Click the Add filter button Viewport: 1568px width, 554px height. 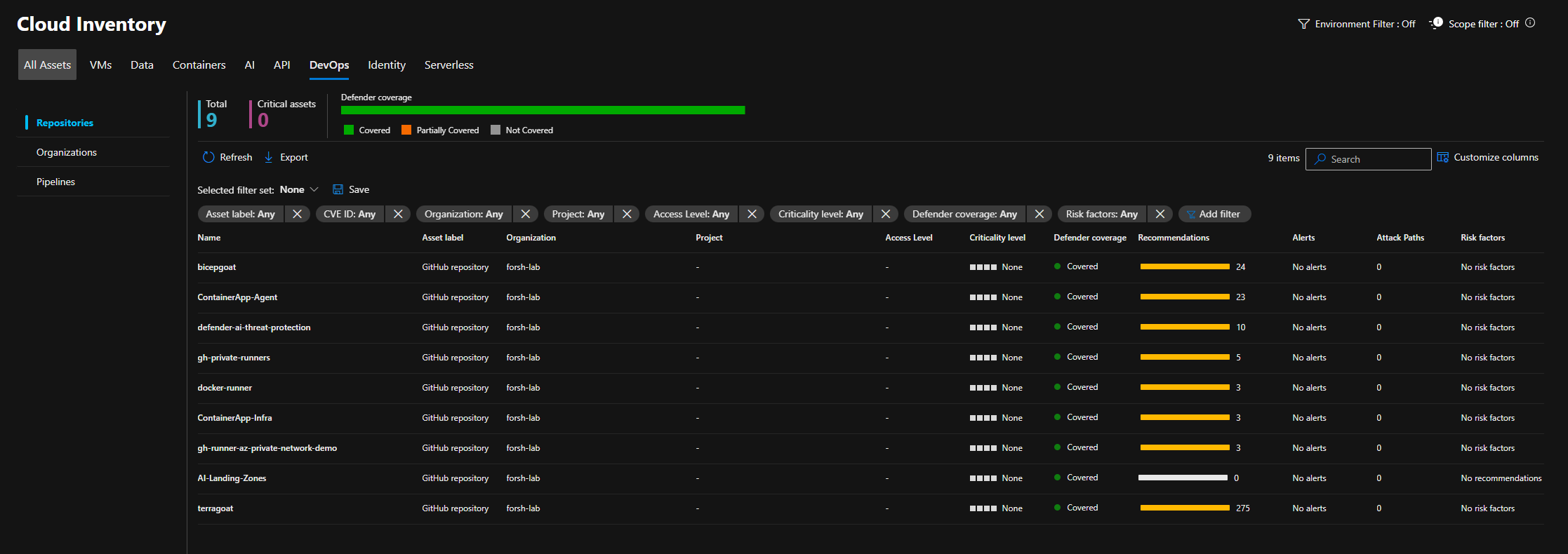pyautogui.click(x=1214, y=215)
